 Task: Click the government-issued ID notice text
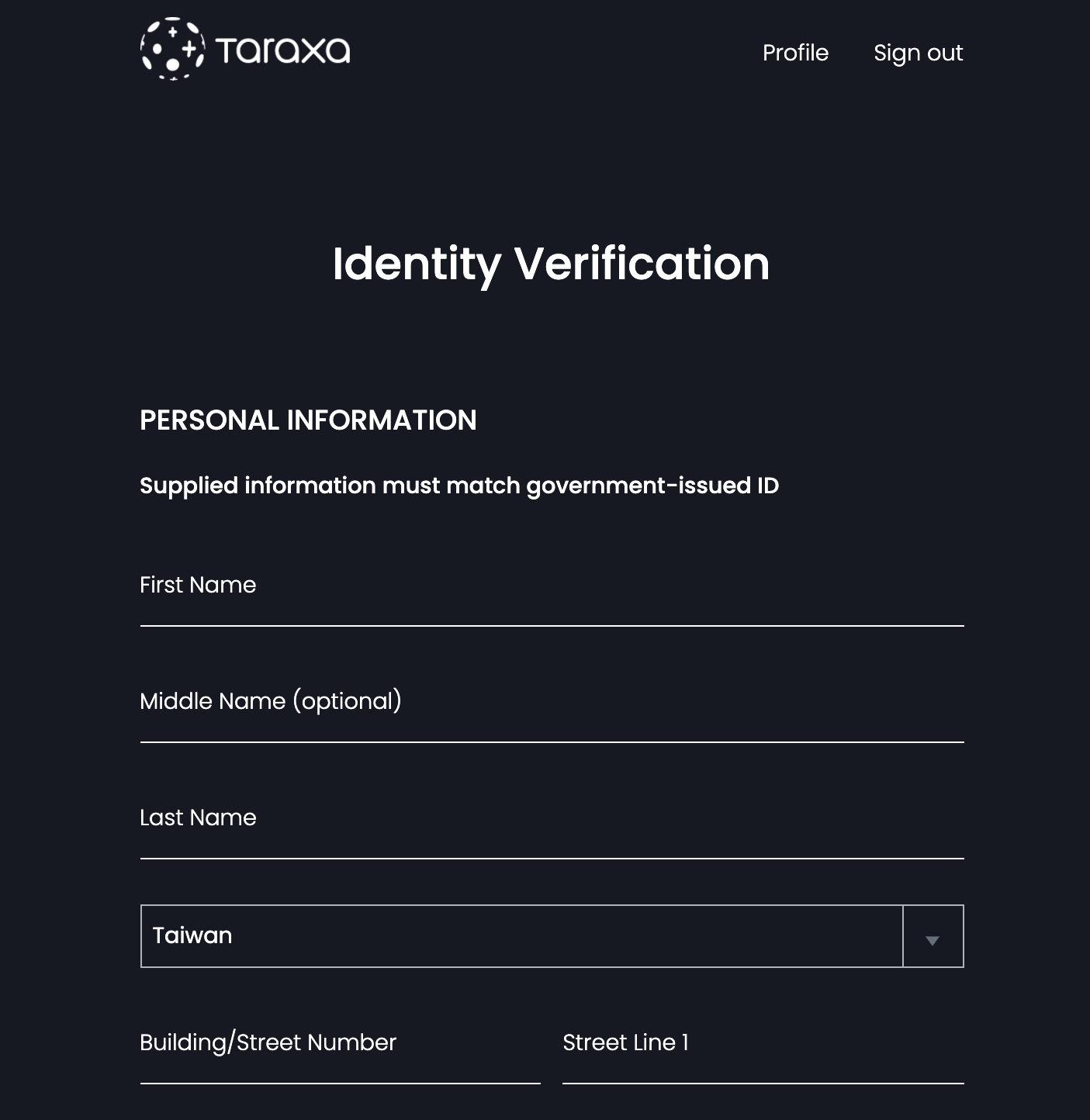459,486
